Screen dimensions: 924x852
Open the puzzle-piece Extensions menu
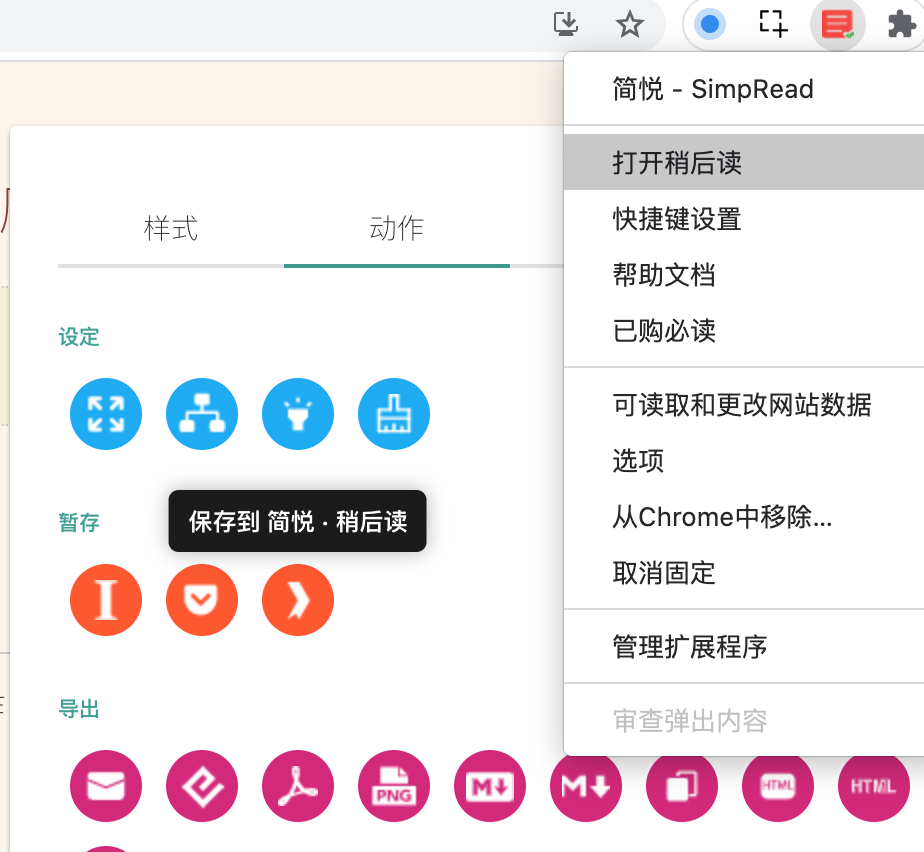tap(902, 24)
